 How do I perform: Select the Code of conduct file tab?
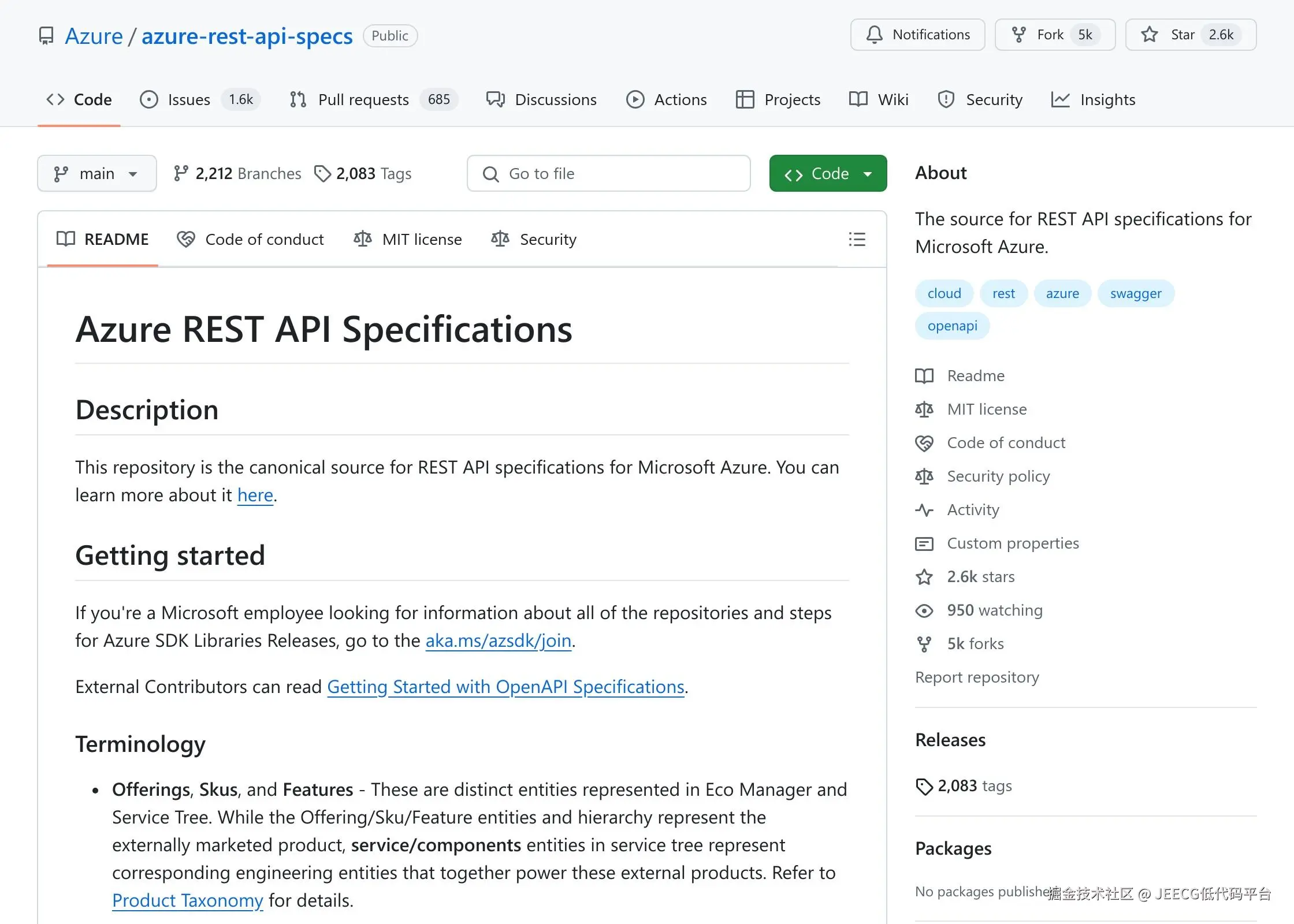coord(250,239)
